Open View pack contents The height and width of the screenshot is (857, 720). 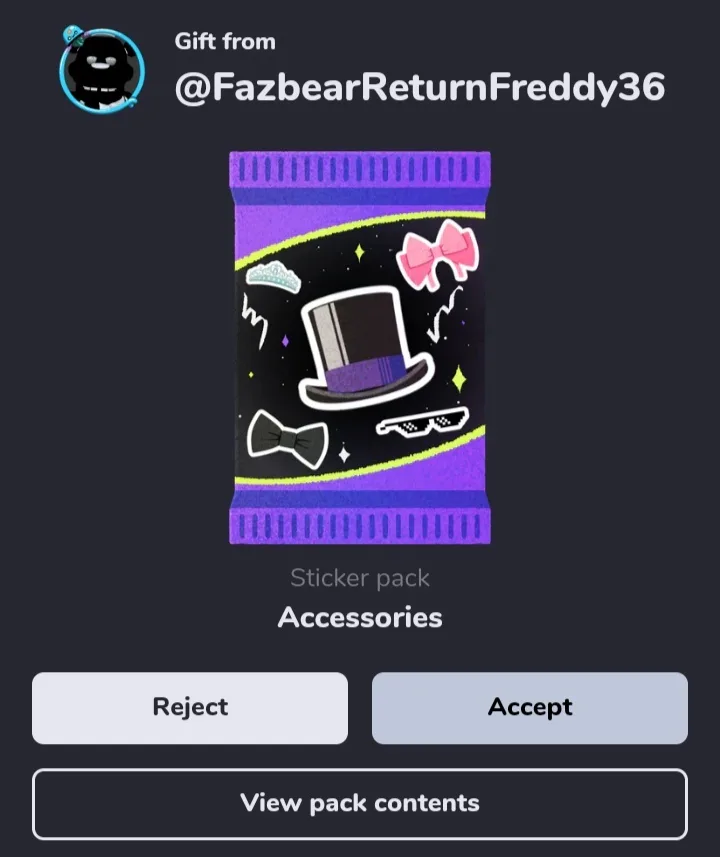[360, 803]
